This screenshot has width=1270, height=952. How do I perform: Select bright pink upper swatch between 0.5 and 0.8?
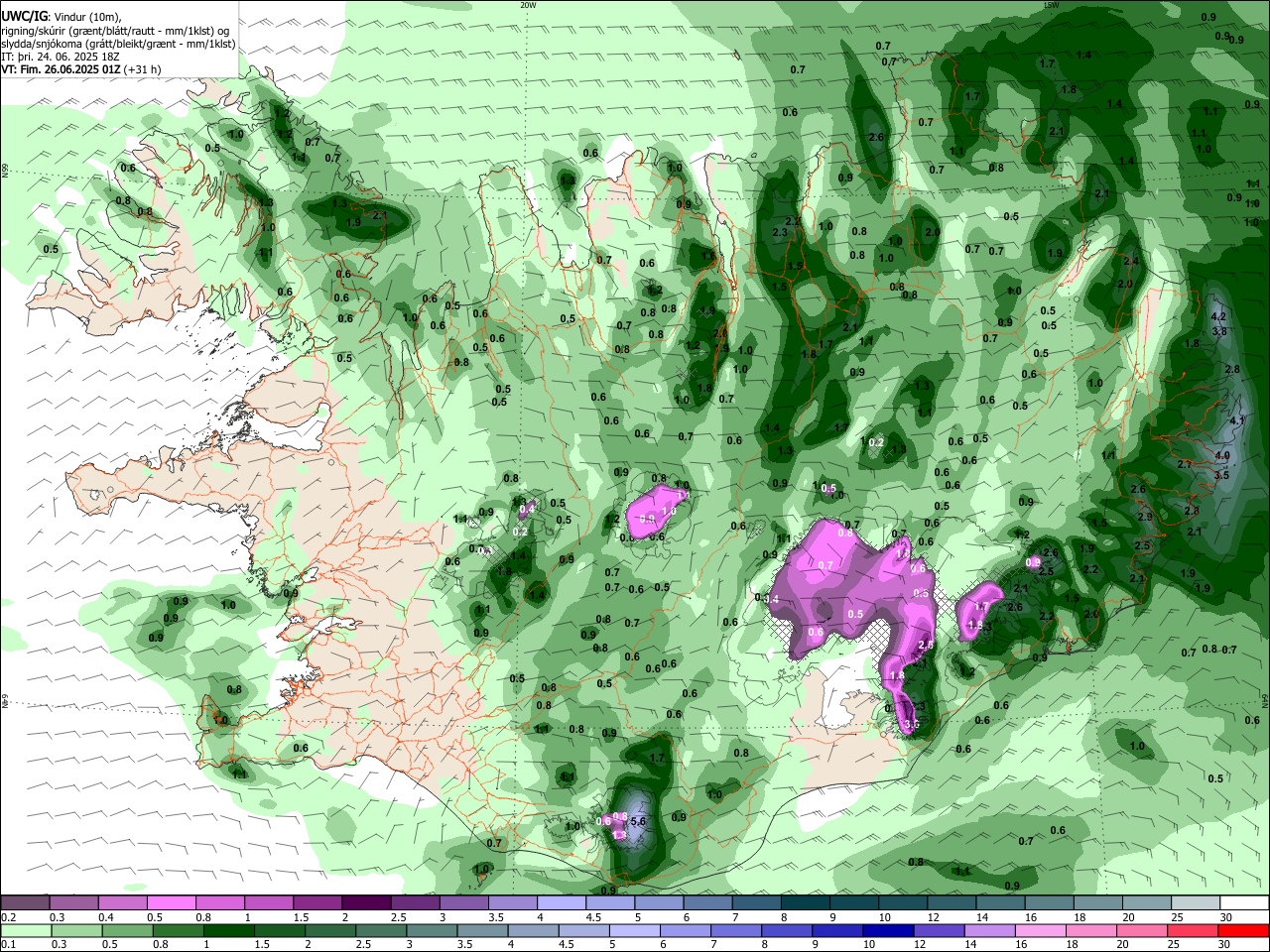pos(171,902)
